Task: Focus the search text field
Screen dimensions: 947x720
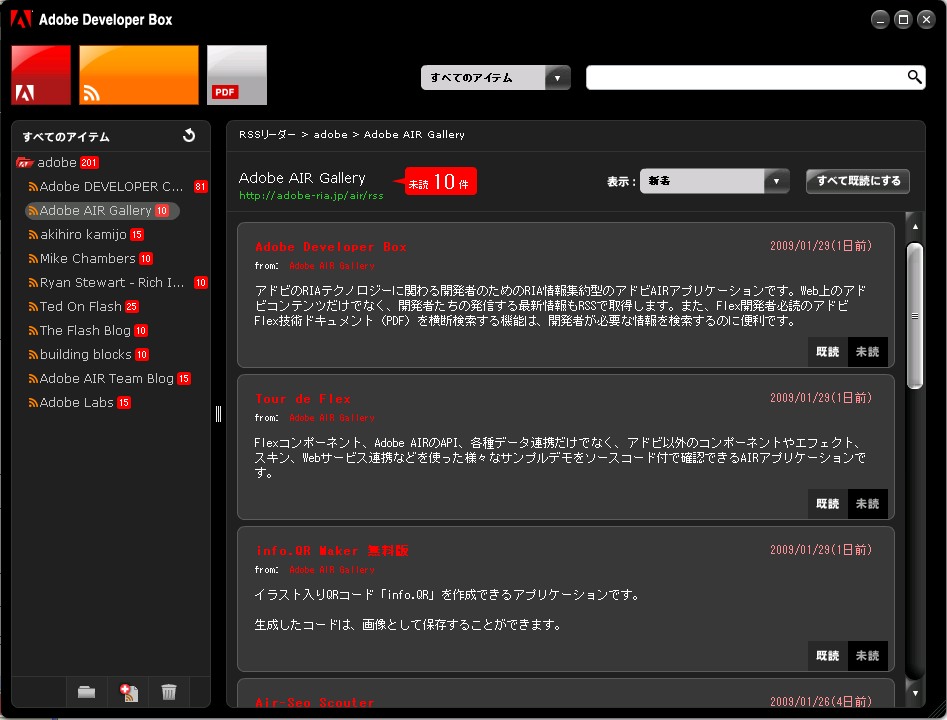Action: [x=746, y=77]
